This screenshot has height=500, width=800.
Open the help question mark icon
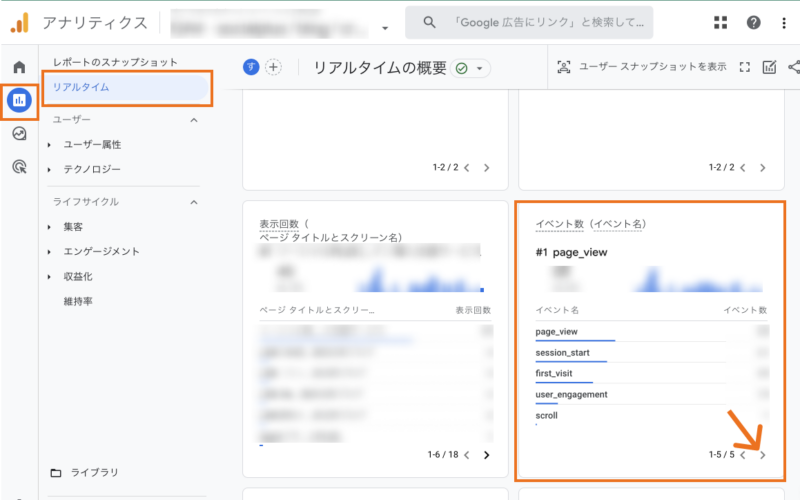pyautogui.click(x=753, y=22)
